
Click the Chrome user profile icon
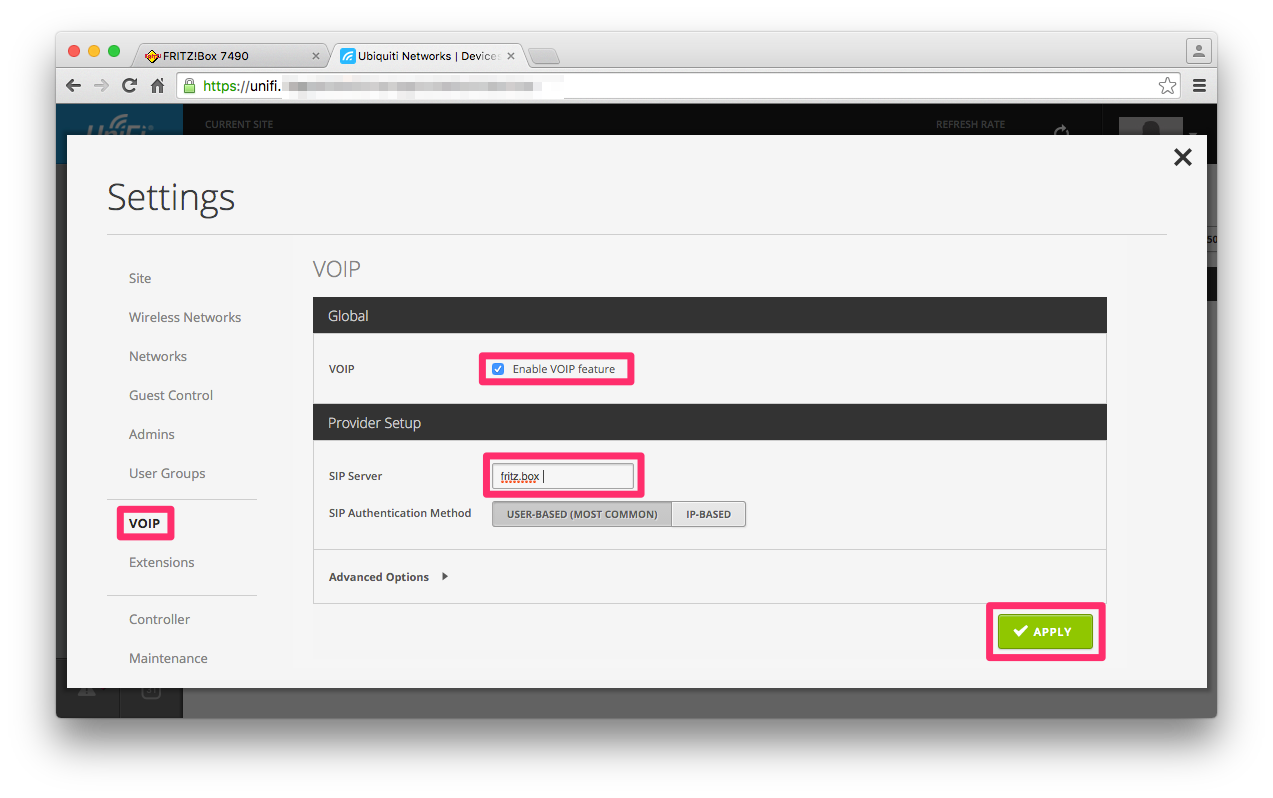pos(1198,51)
